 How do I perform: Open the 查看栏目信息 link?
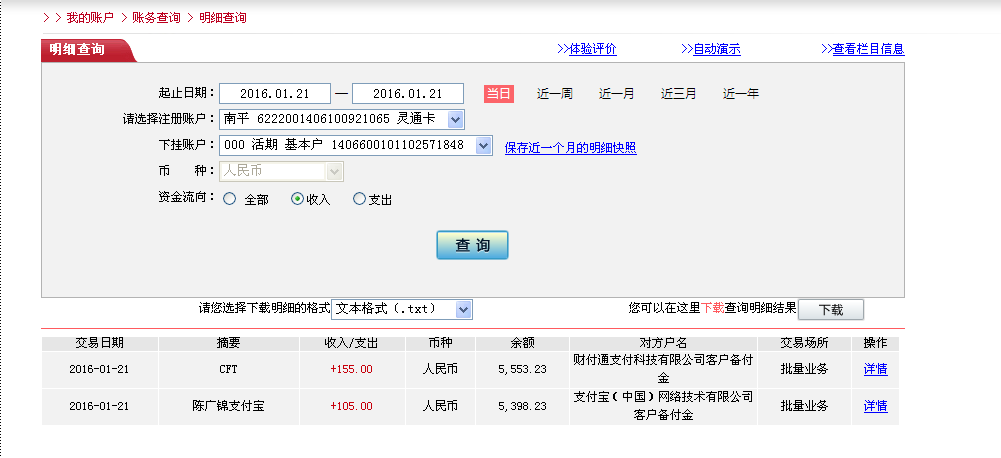coord(868,49)
